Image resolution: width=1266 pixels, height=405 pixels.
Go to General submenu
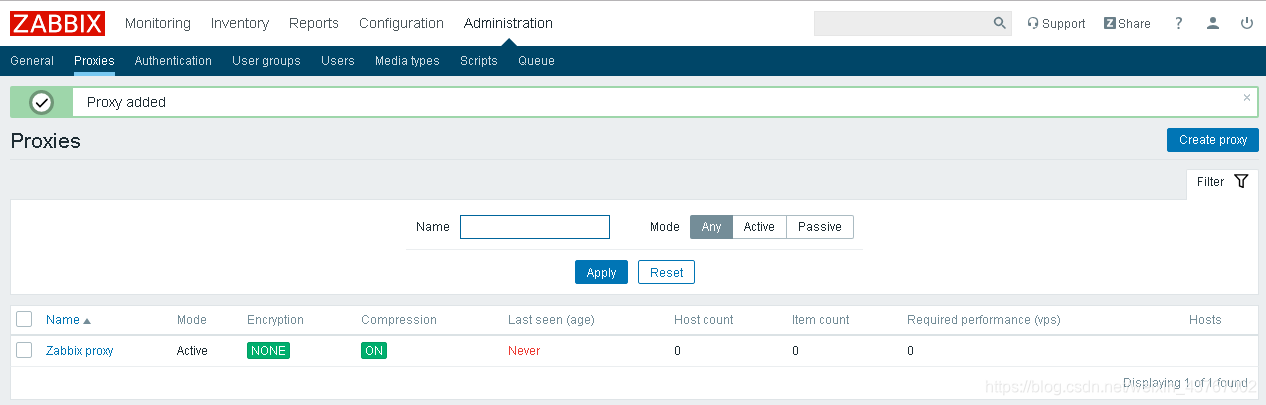32,61
